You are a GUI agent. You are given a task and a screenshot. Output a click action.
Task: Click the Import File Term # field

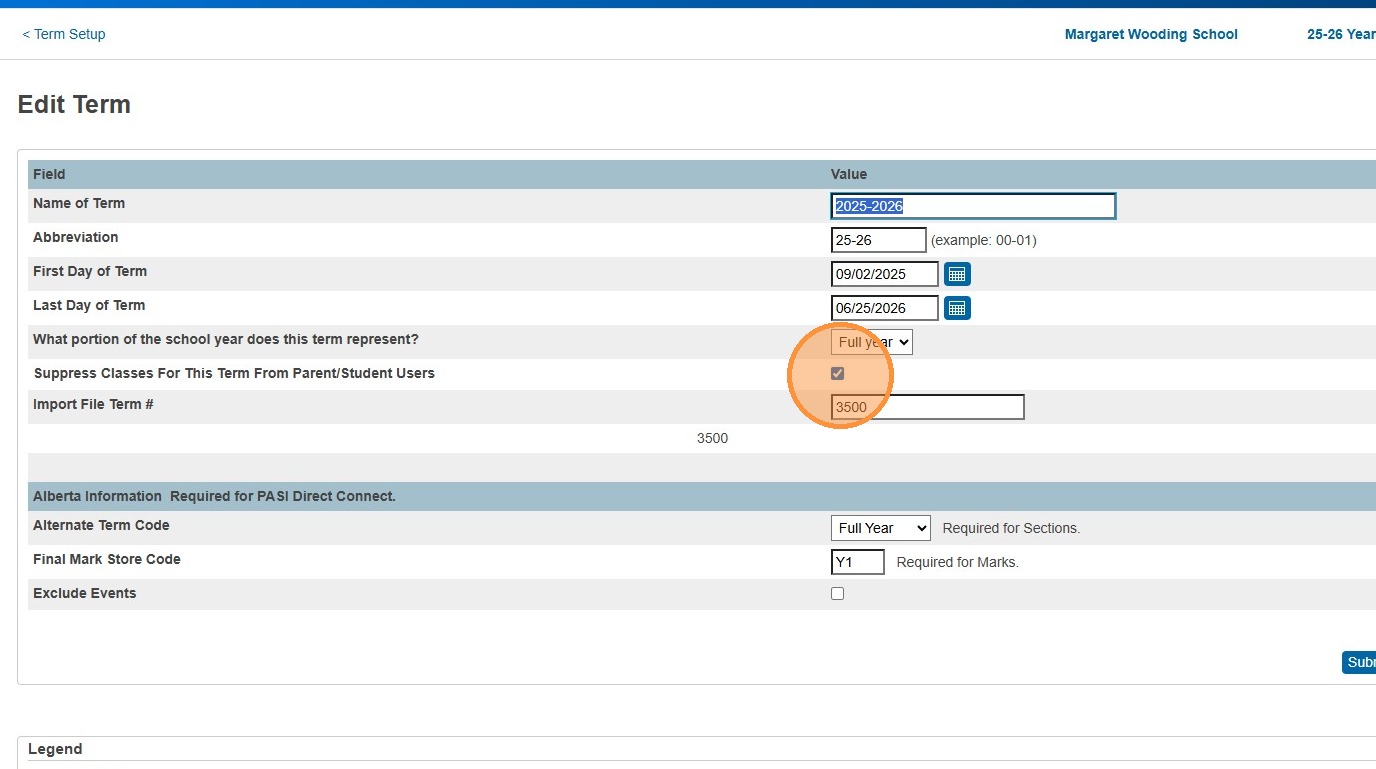click(x=927, y=407)
